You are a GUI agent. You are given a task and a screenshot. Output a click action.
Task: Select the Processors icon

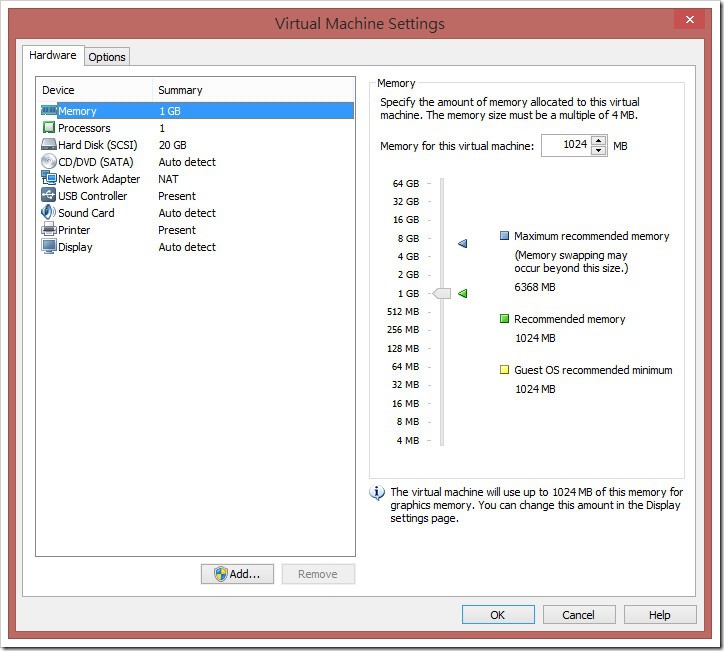click(48, 127)
